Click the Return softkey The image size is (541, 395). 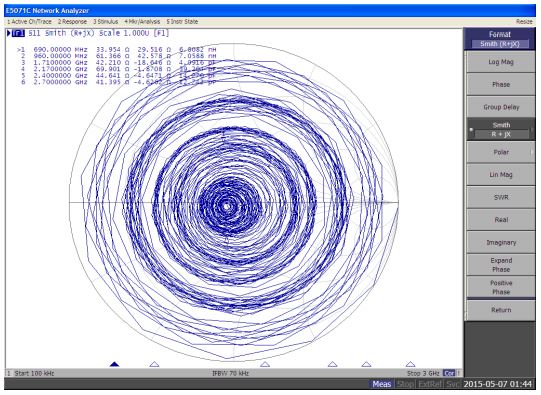[501, 310]
